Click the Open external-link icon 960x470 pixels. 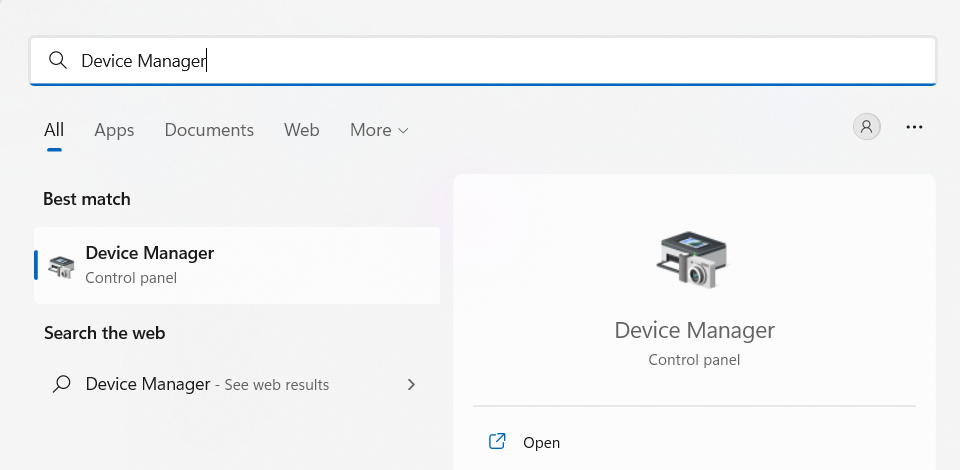click(497, 442)
